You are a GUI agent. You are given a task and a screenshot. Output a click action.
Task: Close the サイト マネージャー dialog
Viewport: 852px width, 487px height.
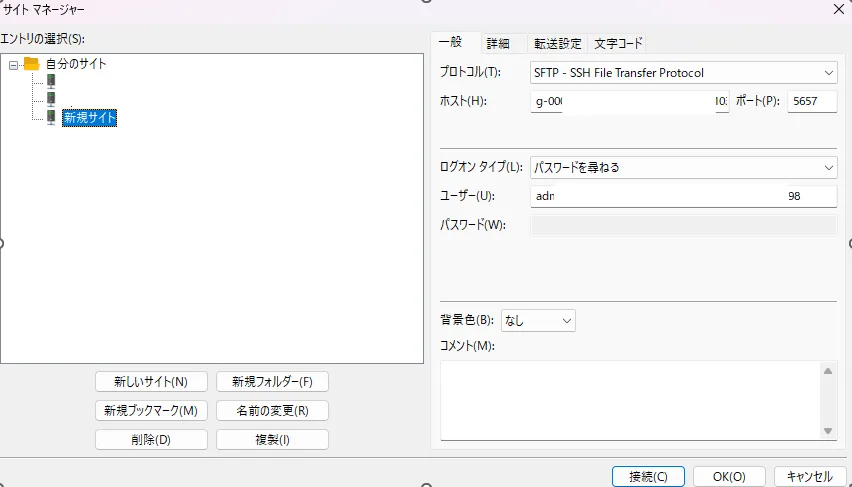[838, 9]
